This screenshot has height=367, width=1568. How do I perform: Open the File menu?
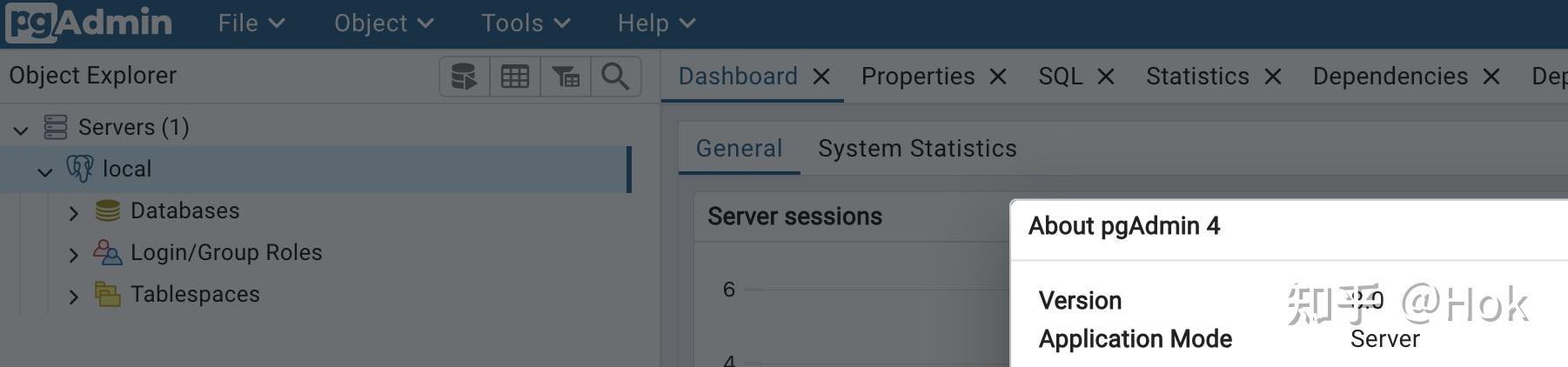tap(251, 23)
